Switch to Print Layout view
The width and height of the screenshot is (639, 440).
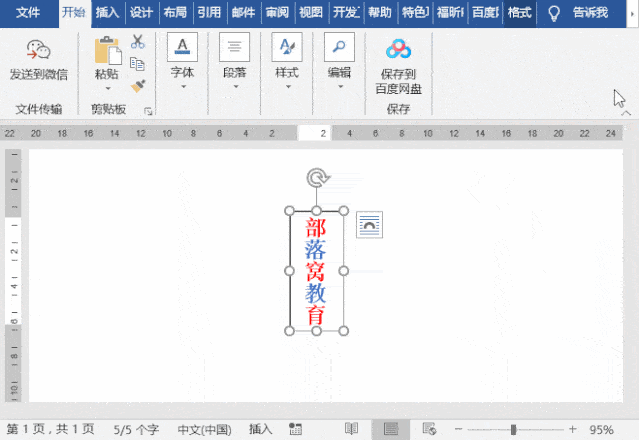coord(391,429)
